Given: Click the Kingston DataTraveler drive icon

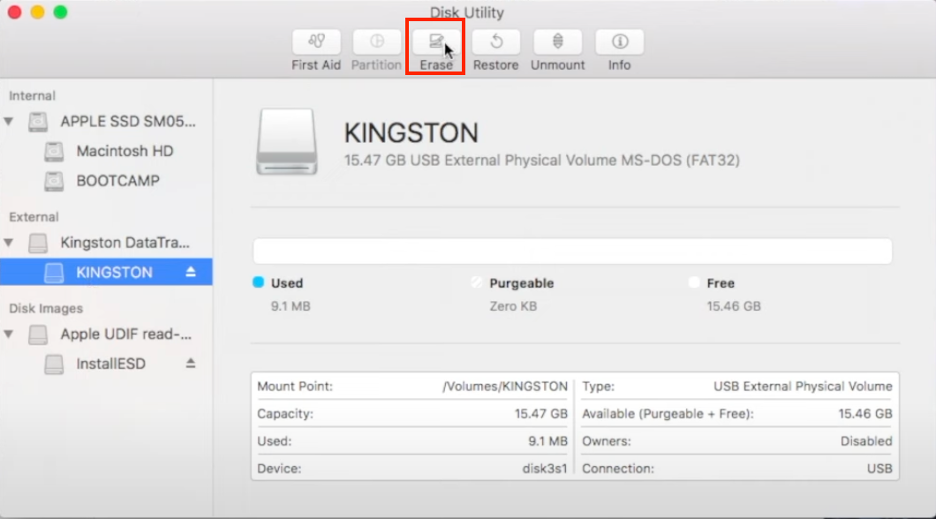Looking at the screenshot, I should [x=38, y=243].
